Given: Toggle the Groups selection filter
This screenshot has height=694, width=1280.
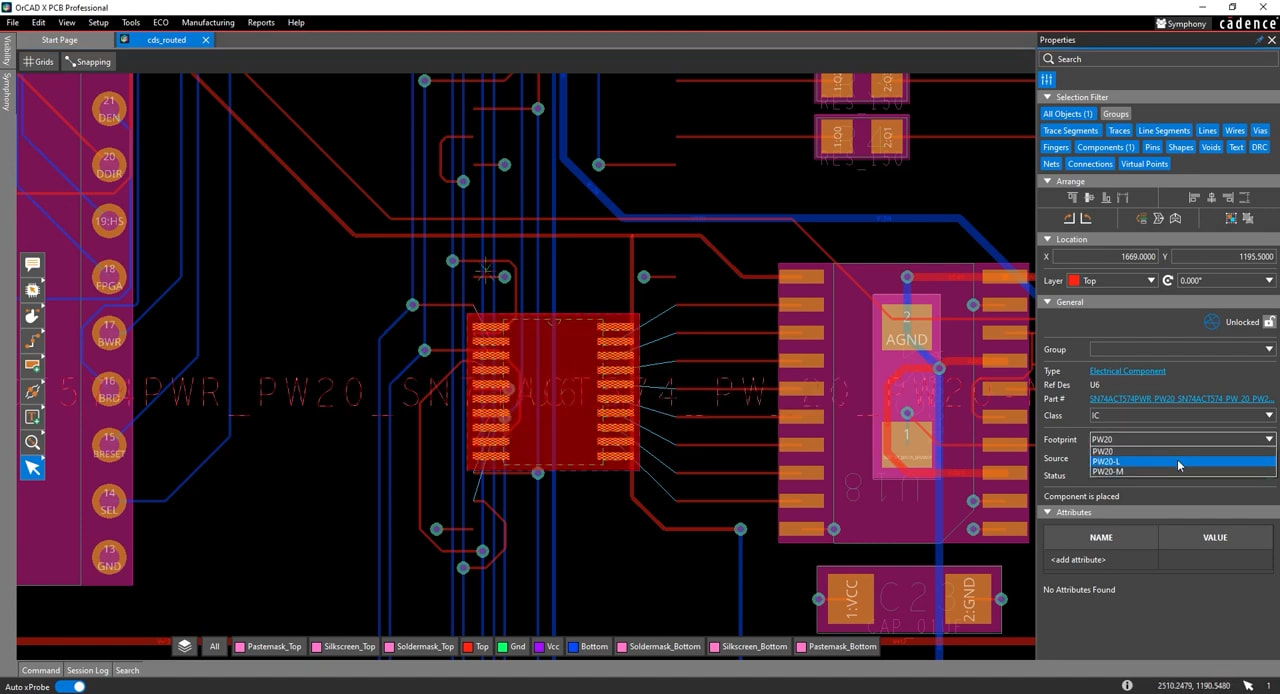Looking at the screenshot, I should point(1116,114).
